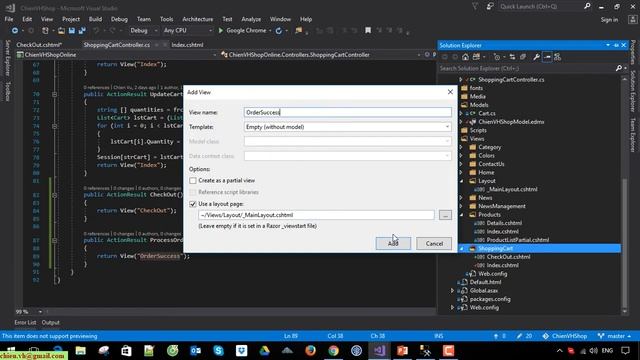640x360 pixels.
Task: Open Google Chrome from the taskbar
Action: [333, 351]
